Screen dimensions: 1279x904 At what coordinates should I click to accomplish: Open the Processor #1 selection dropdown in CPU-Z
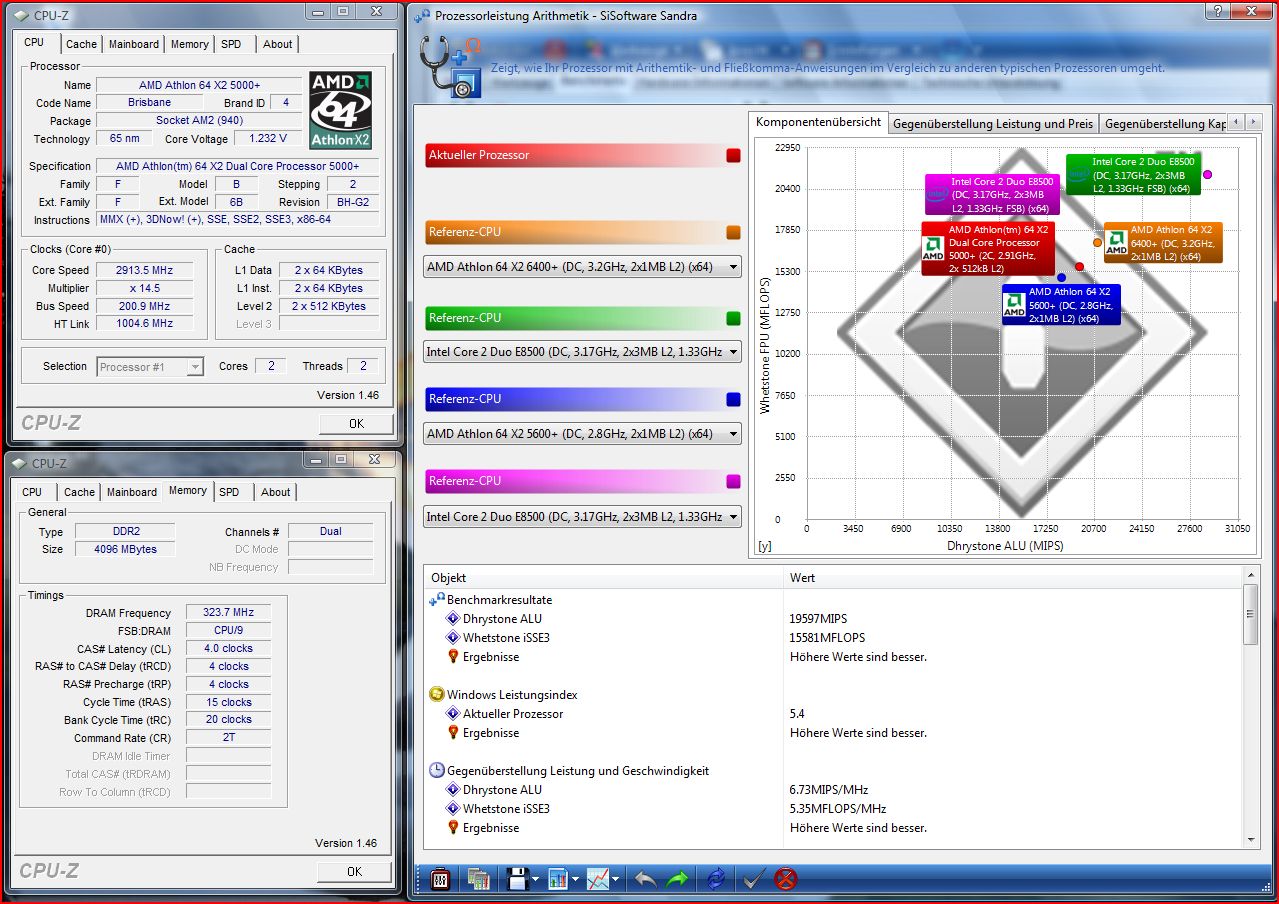(150, 367)
